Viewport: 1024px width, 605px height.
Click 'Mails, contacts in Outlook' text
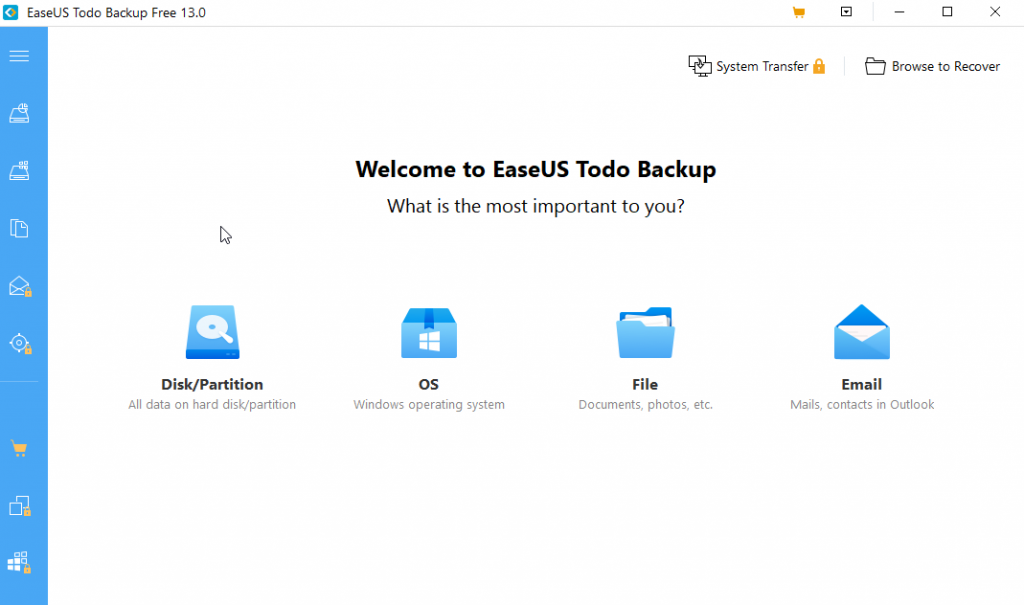click(862, 404)
